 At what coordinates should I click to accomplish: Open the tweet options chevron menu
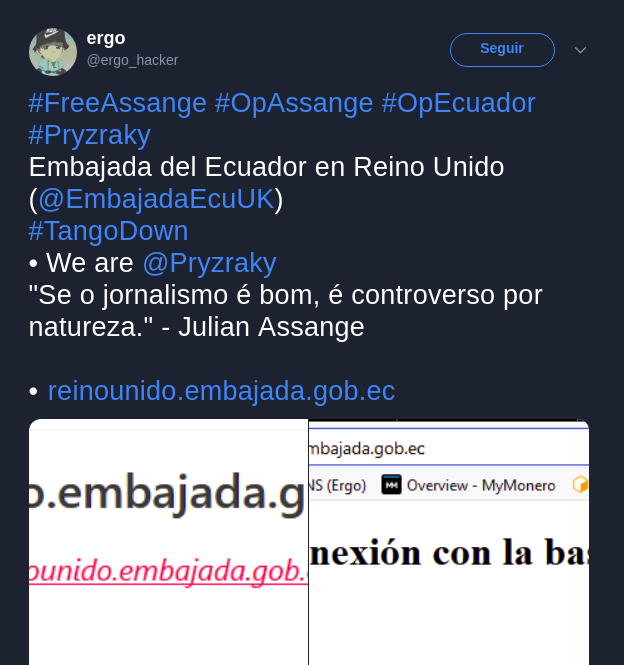tap(580, 50)
